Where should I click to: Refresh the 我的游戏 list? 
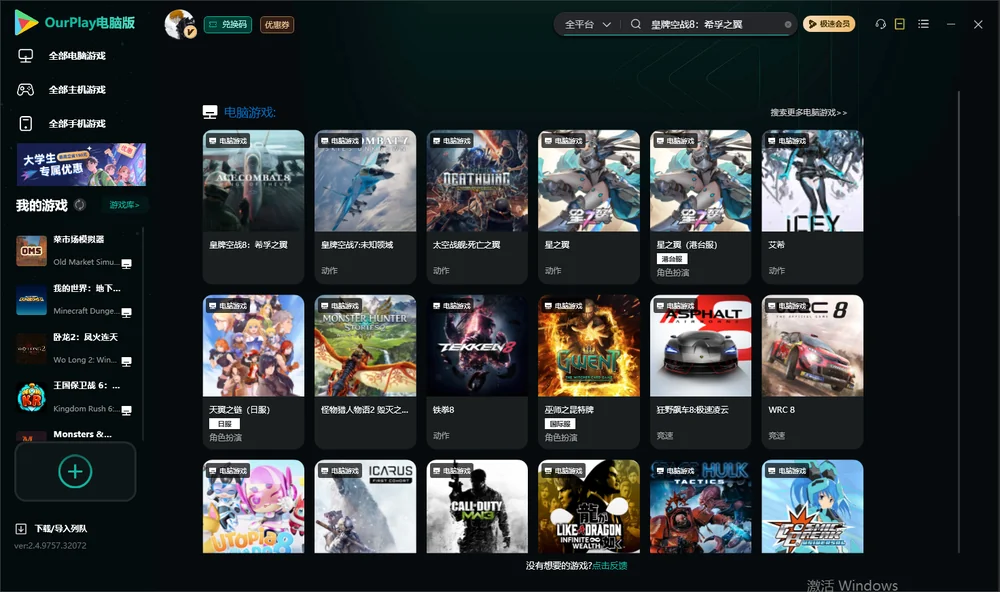(80, 205)
